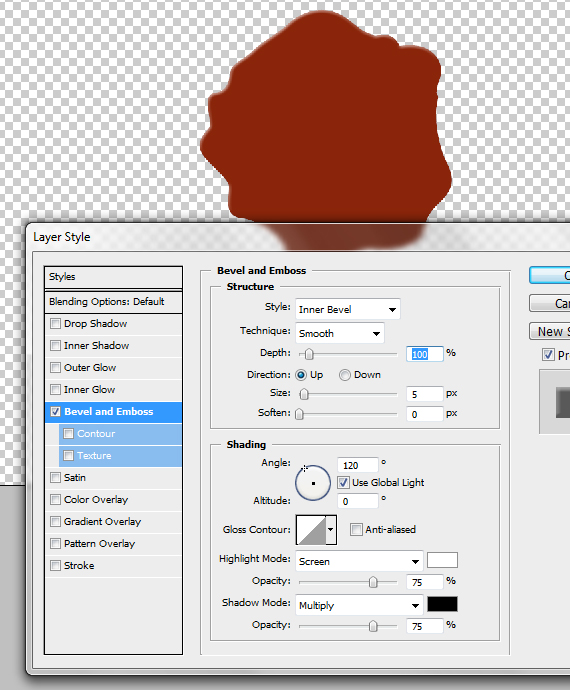The image size is (570, 690).
Task: Click the OK button in Layer Style
Action: point(550,275)
